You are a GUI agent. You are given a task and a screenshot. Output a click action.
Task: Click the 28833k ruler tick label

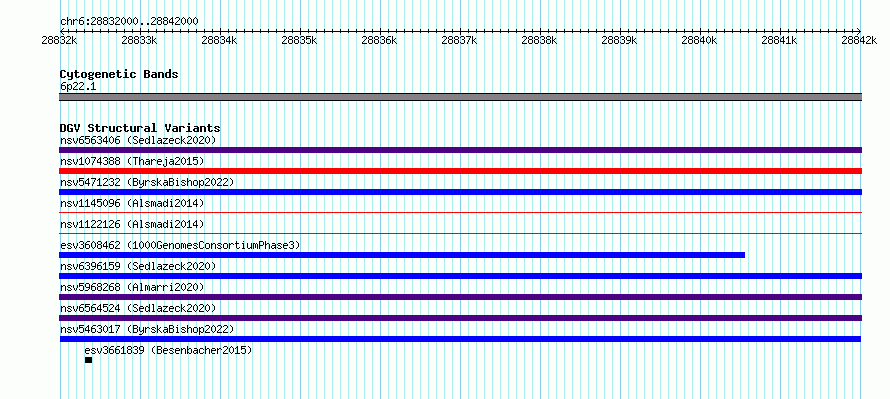(140, 40)
